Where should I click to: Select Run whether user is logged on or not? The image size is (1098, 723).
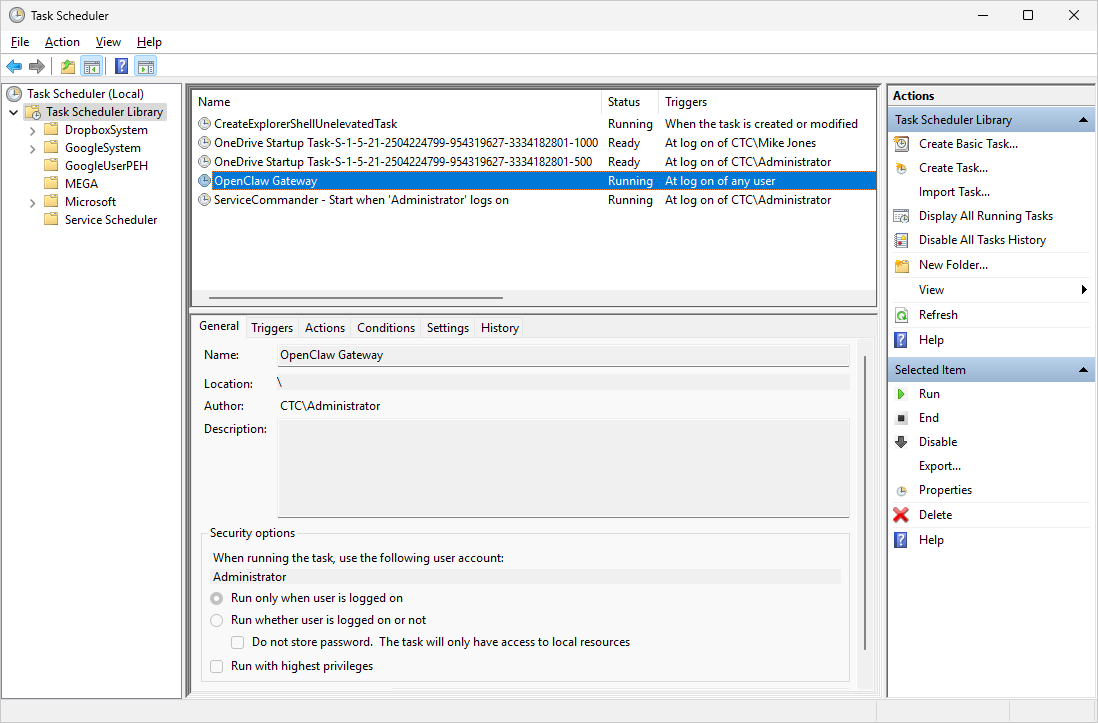point(217,620)
